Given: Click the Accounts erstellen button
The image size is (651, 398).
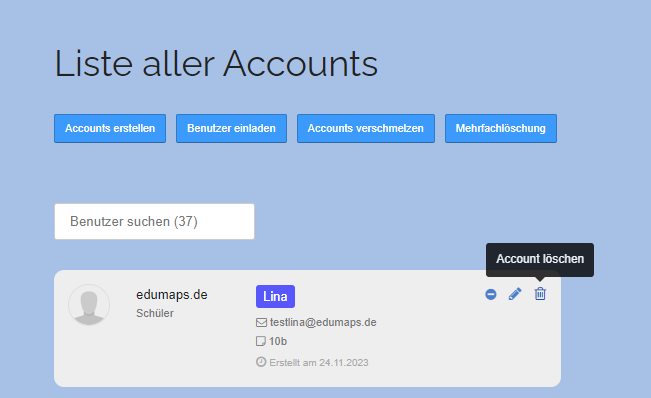Looking at the screenshot, I should pos(110,128).
